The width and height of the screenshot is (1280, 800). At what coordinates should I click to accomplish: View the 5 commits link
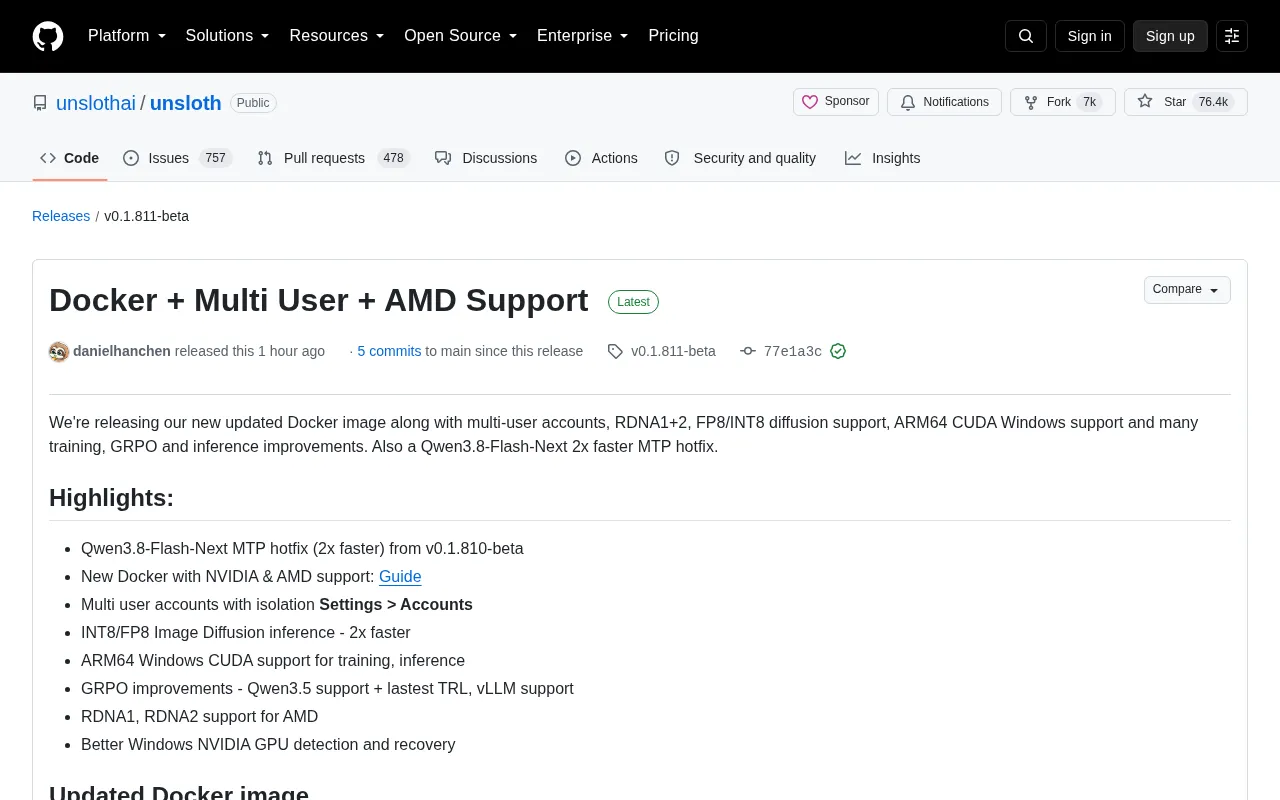[x=389, y=351]
